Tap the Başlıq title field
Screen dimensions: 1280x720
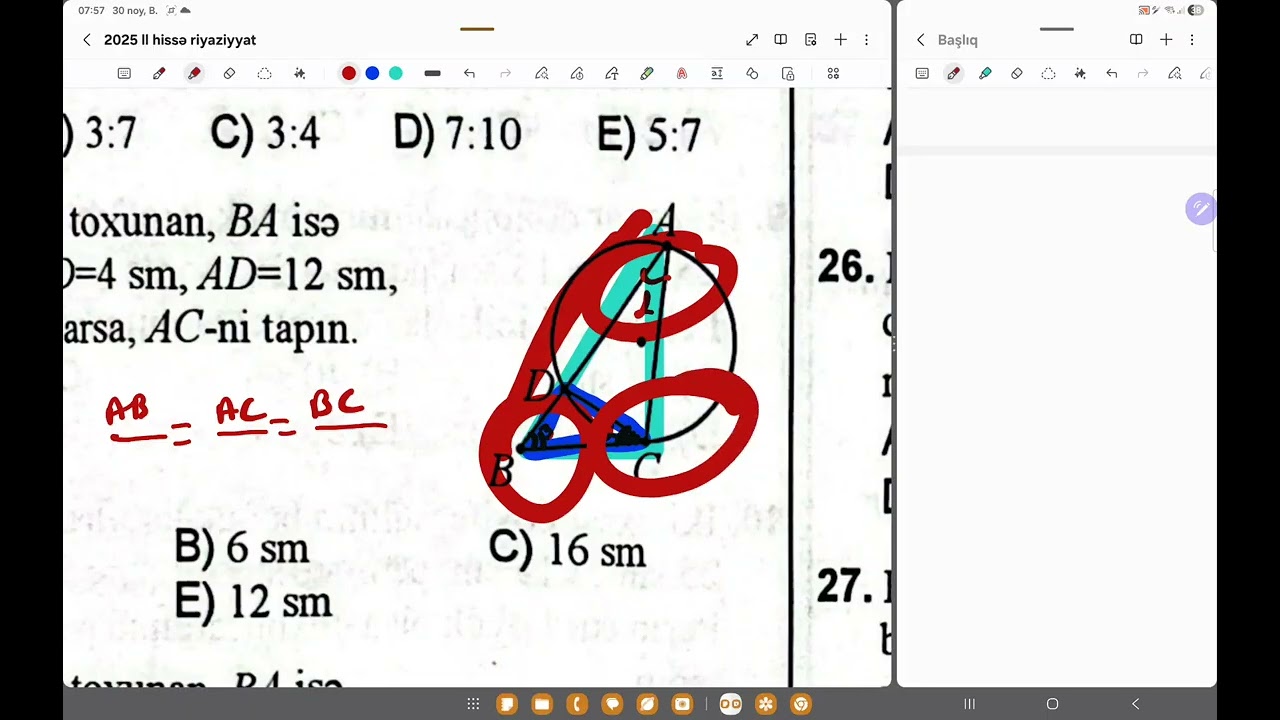[x=958, y=40]
